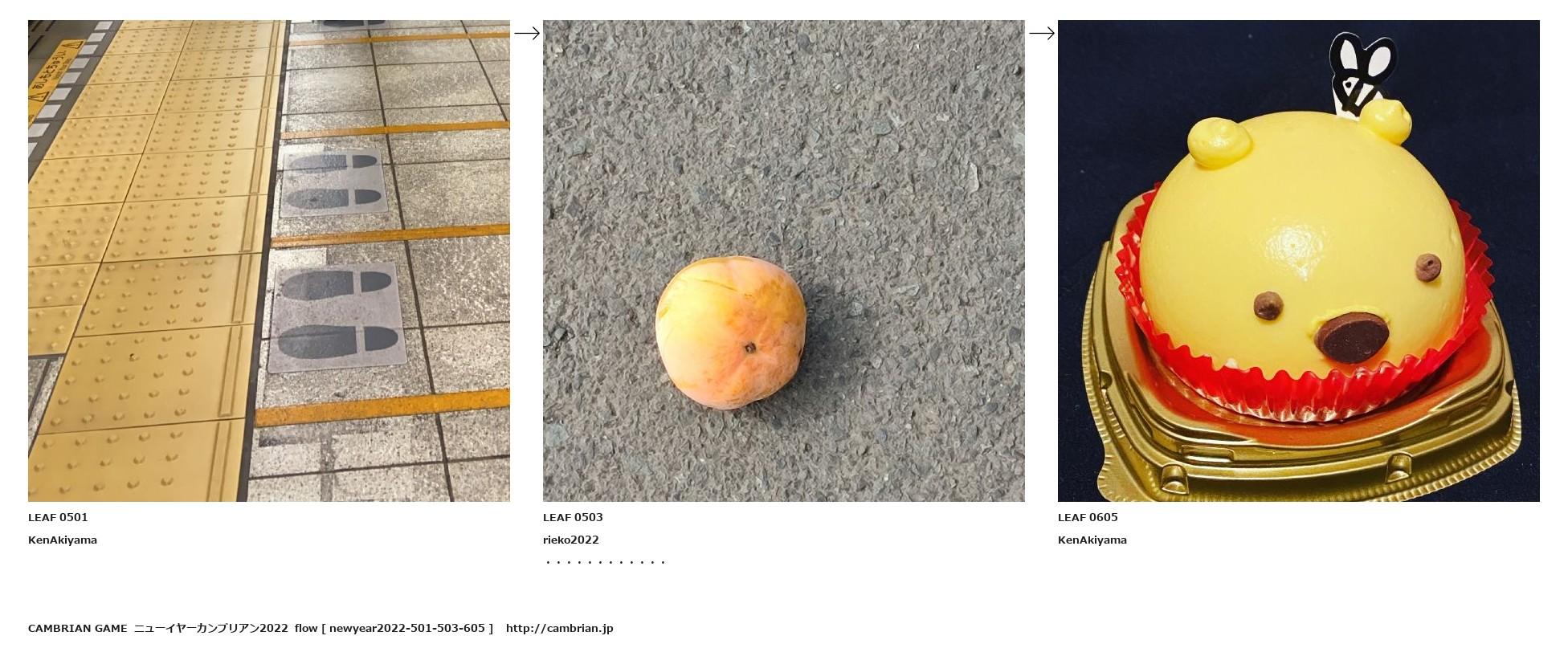Image resolution: width=1568 pixels, height=648 pixels.
Task: Click the dotted comment line under rieko2022
Action: coord(606,562)
